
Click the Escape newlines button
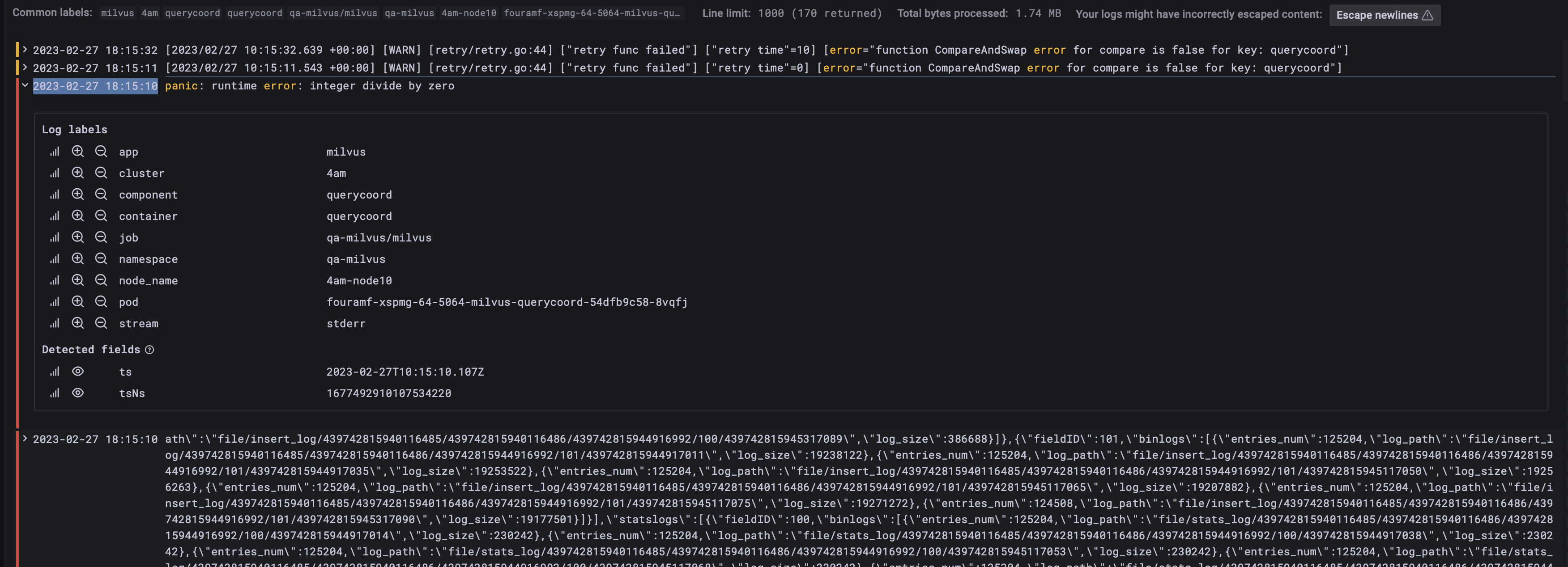point(1384,15)
